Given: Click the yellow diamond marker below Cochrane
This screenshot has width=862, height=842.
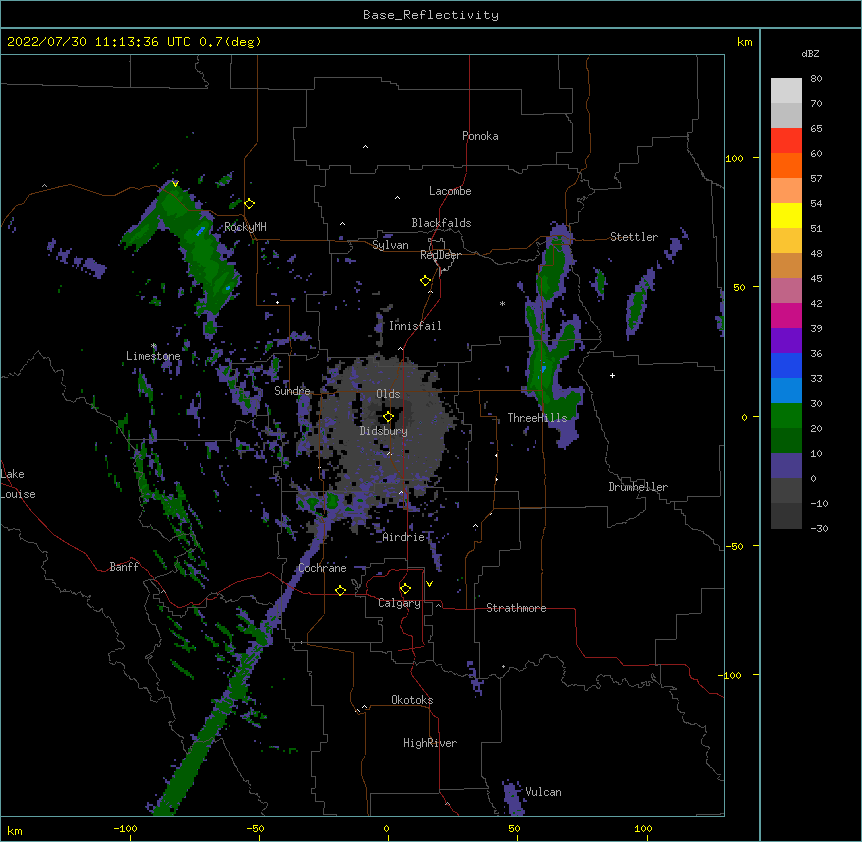Looking at the screenshot, I should (x=340, y=590).
